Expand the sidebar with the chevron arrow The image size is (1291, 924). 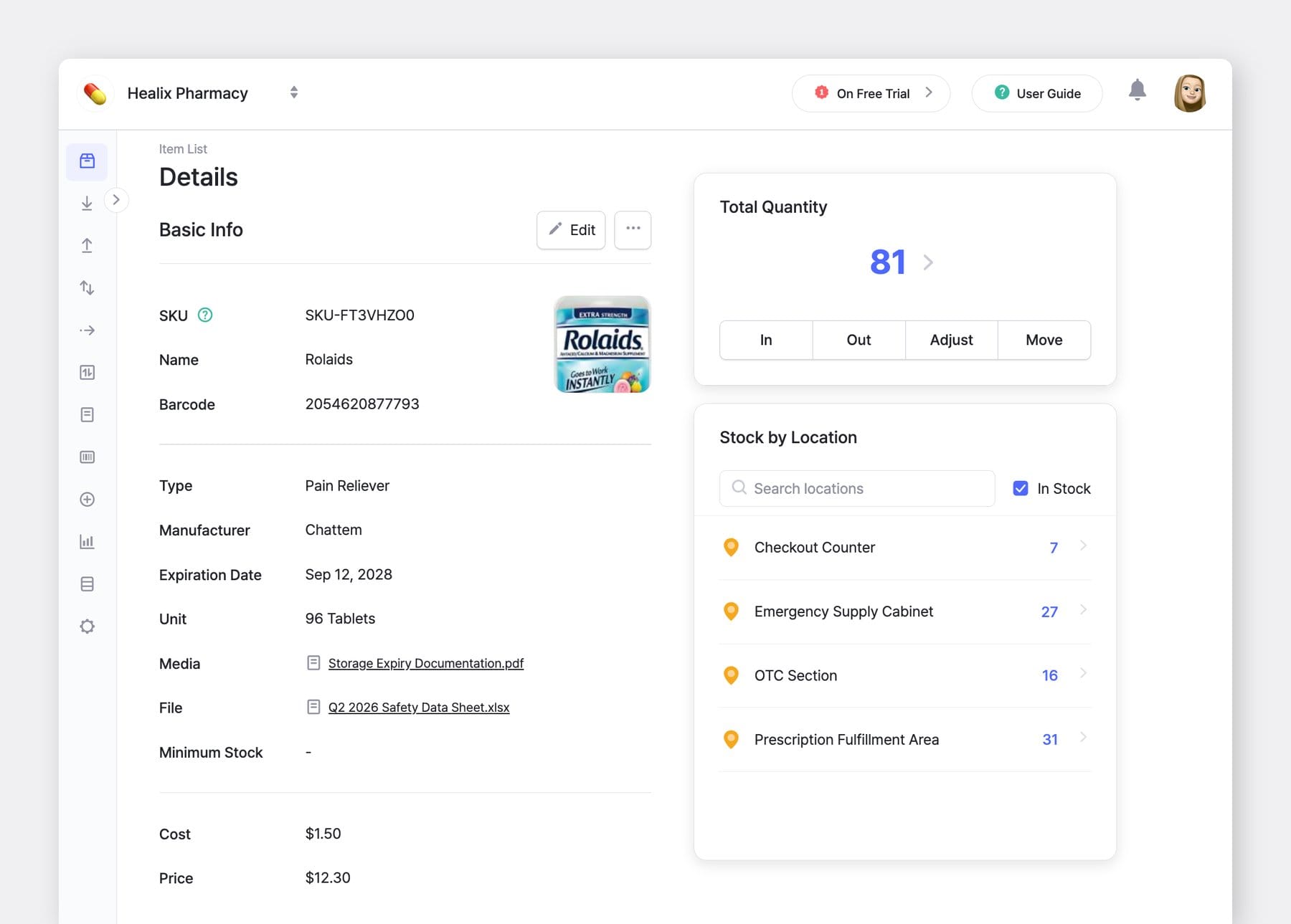pos(116,200)
